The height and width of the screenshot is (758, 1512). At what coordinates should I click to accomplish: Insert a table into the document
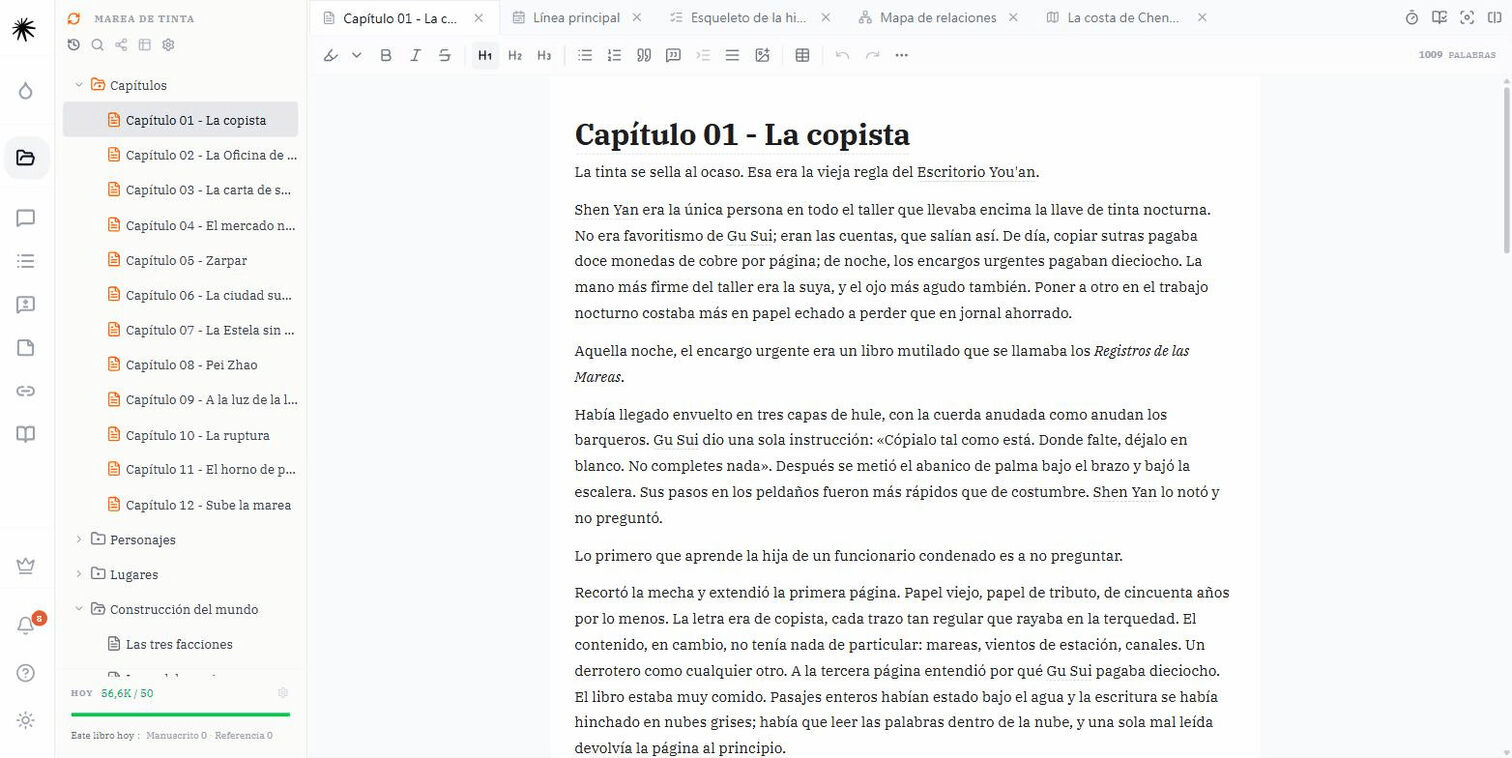click(802, 55)
